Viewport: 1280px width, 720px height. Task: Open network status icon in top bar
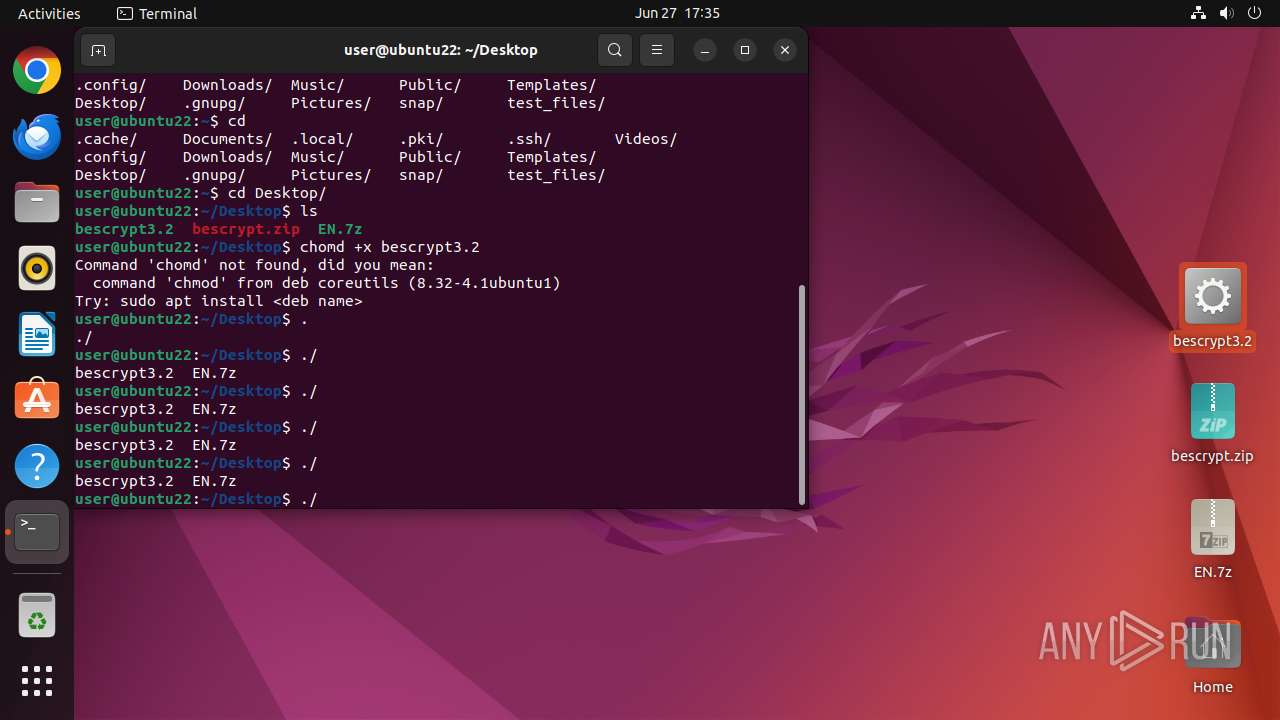pos(1198,13)
